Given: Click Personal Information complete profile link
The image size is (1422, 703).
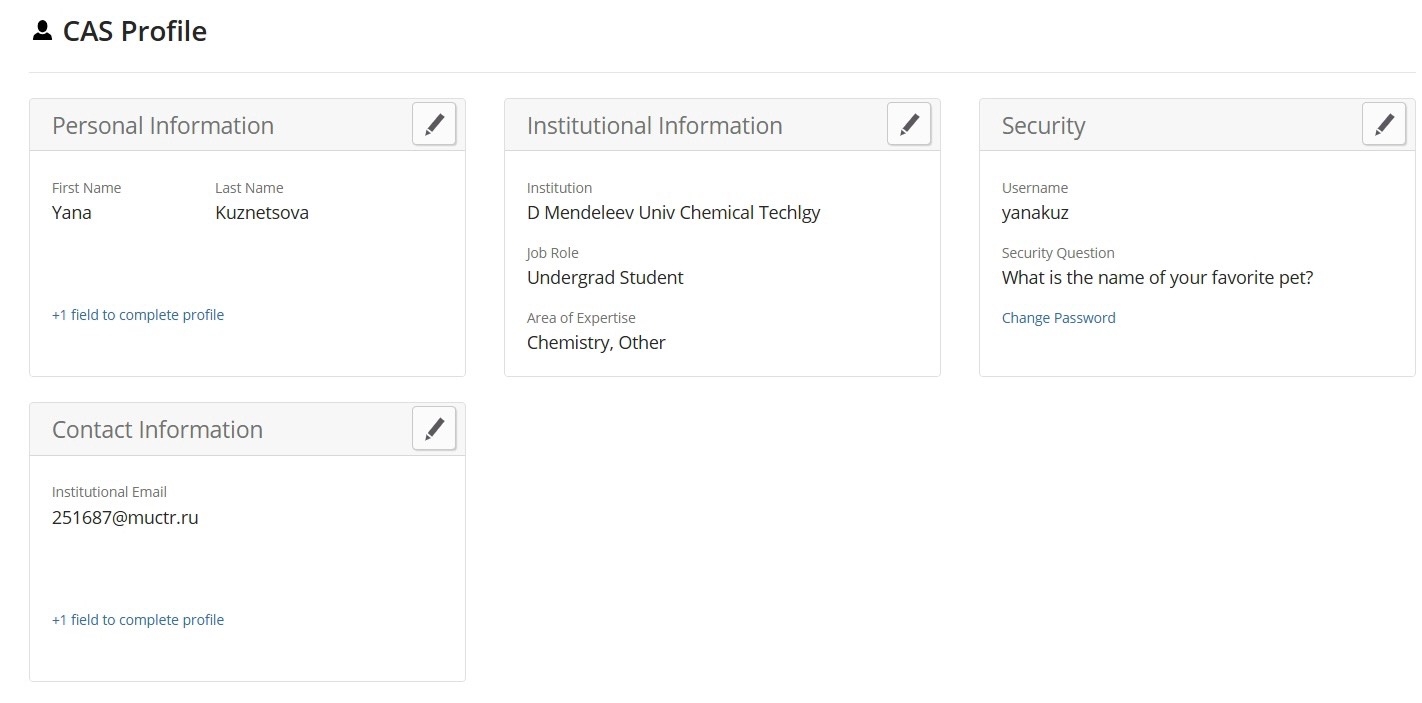Looking at the screenshot, I should click(x=138, y=315).
